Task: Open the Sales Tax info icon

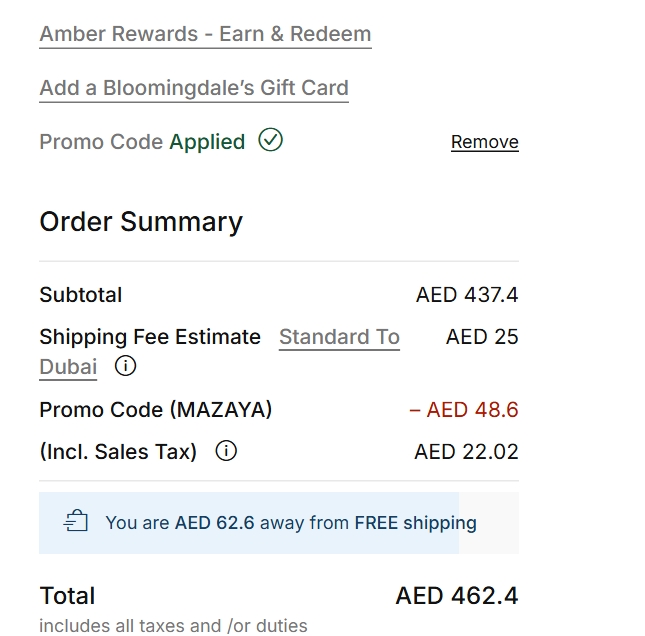Action: click(x=227, y=451)
